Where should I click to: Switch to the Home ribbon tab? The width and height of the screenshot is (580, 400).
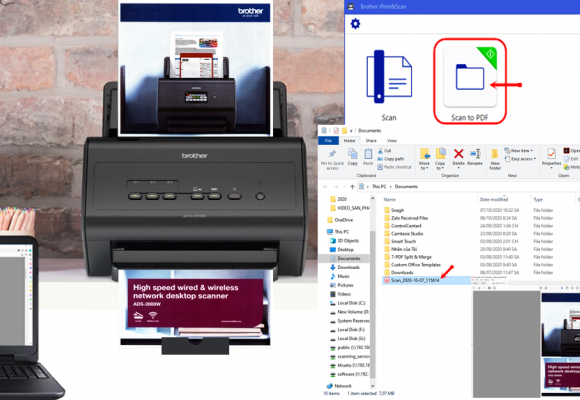349,141
